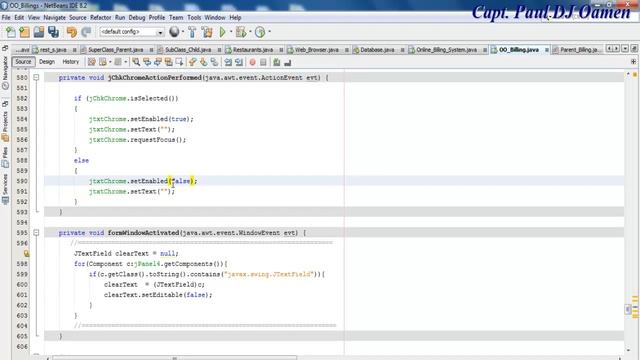Maximize editor window button near tabs
This screenshot has width=640, height=360.
tap(633, 49)
